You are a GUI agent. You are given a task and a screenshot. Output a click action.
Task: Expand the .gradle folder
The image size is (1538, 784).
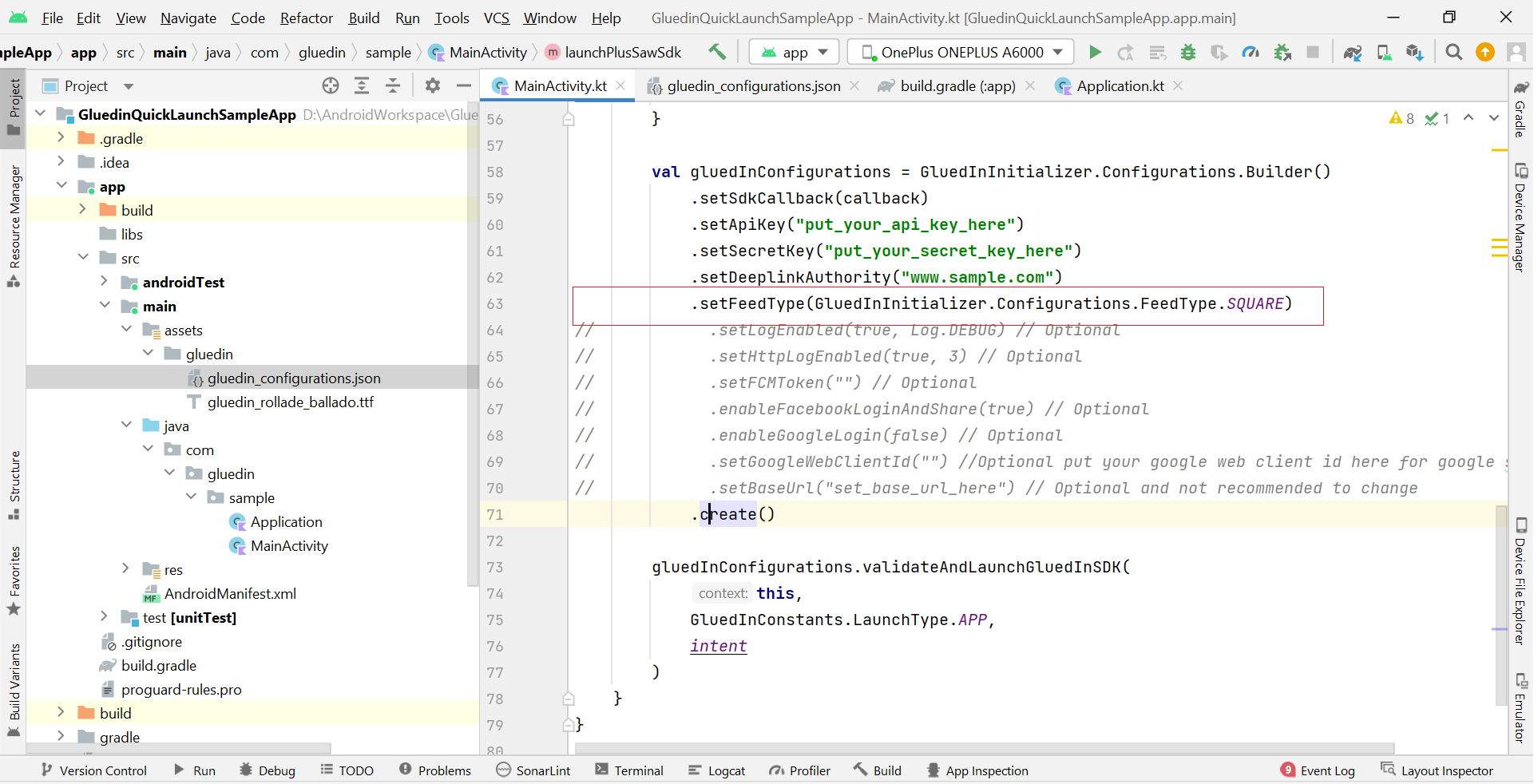pos(61,138)
